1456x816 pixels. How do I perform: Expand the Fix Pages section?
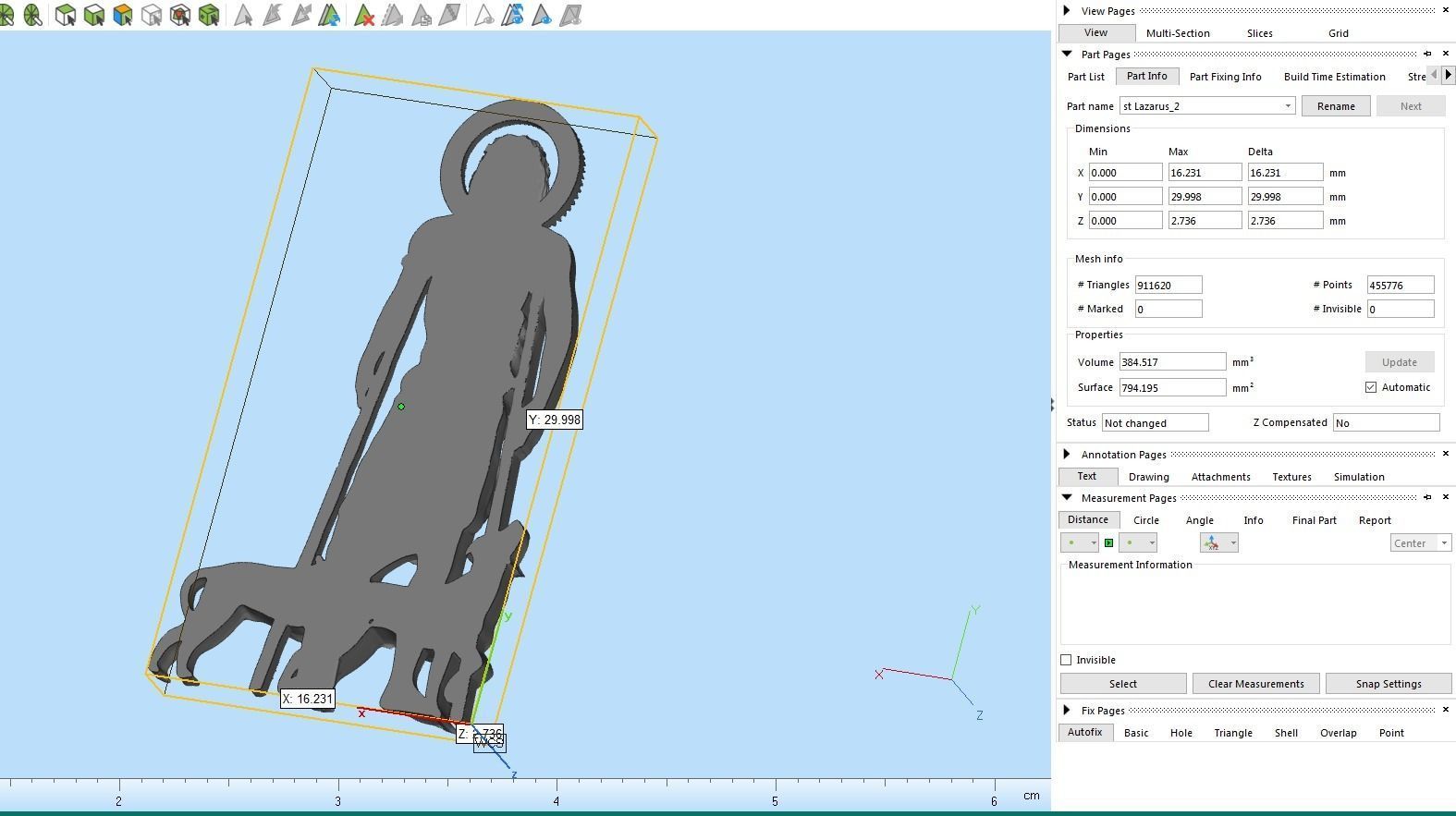click(1067, 710)
